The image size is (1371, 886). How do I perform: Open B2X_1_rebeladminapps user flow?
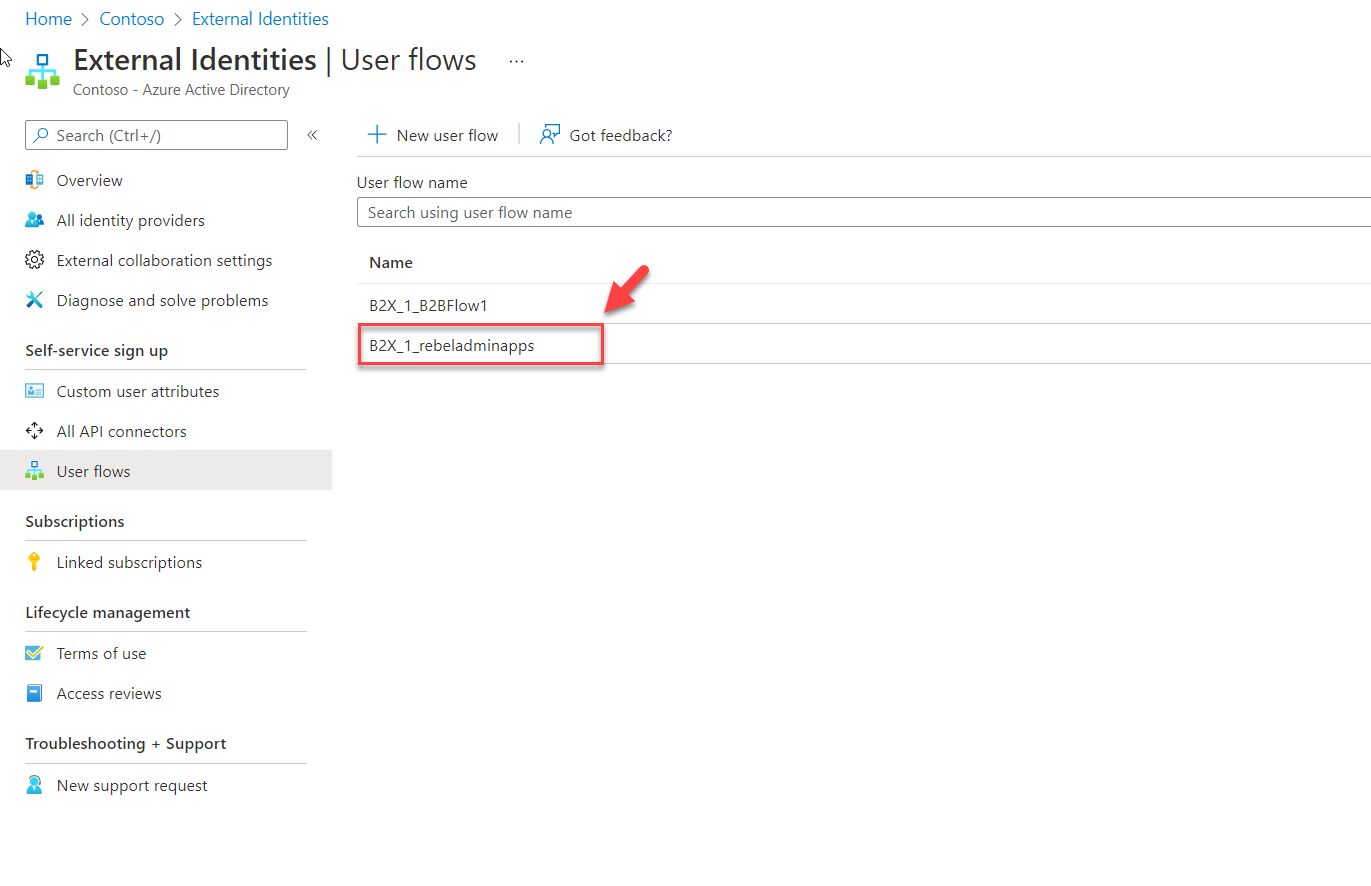click(x=452, y=345)
